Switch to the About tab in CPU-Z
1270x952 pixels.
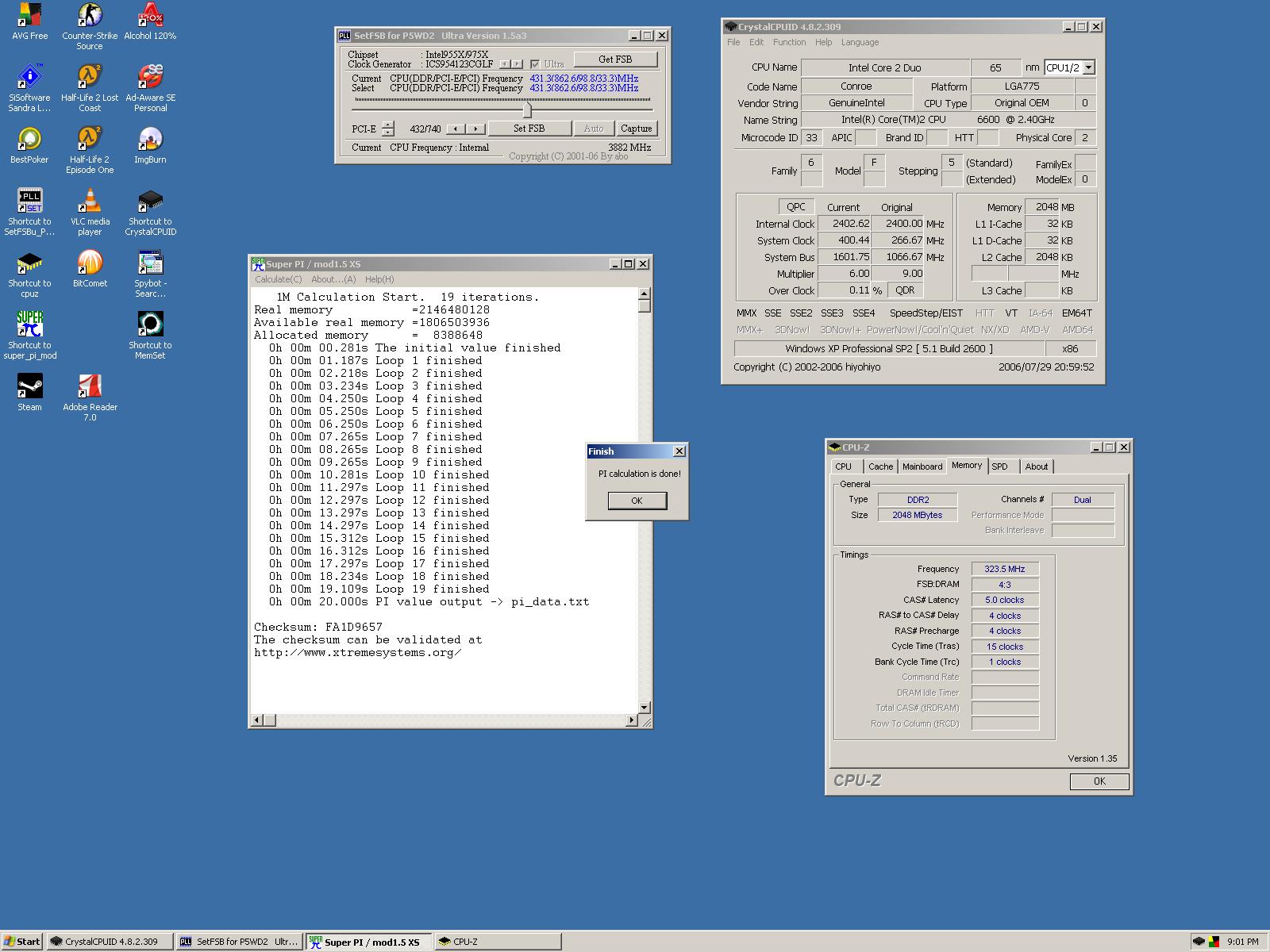(x=1036, y=466)
